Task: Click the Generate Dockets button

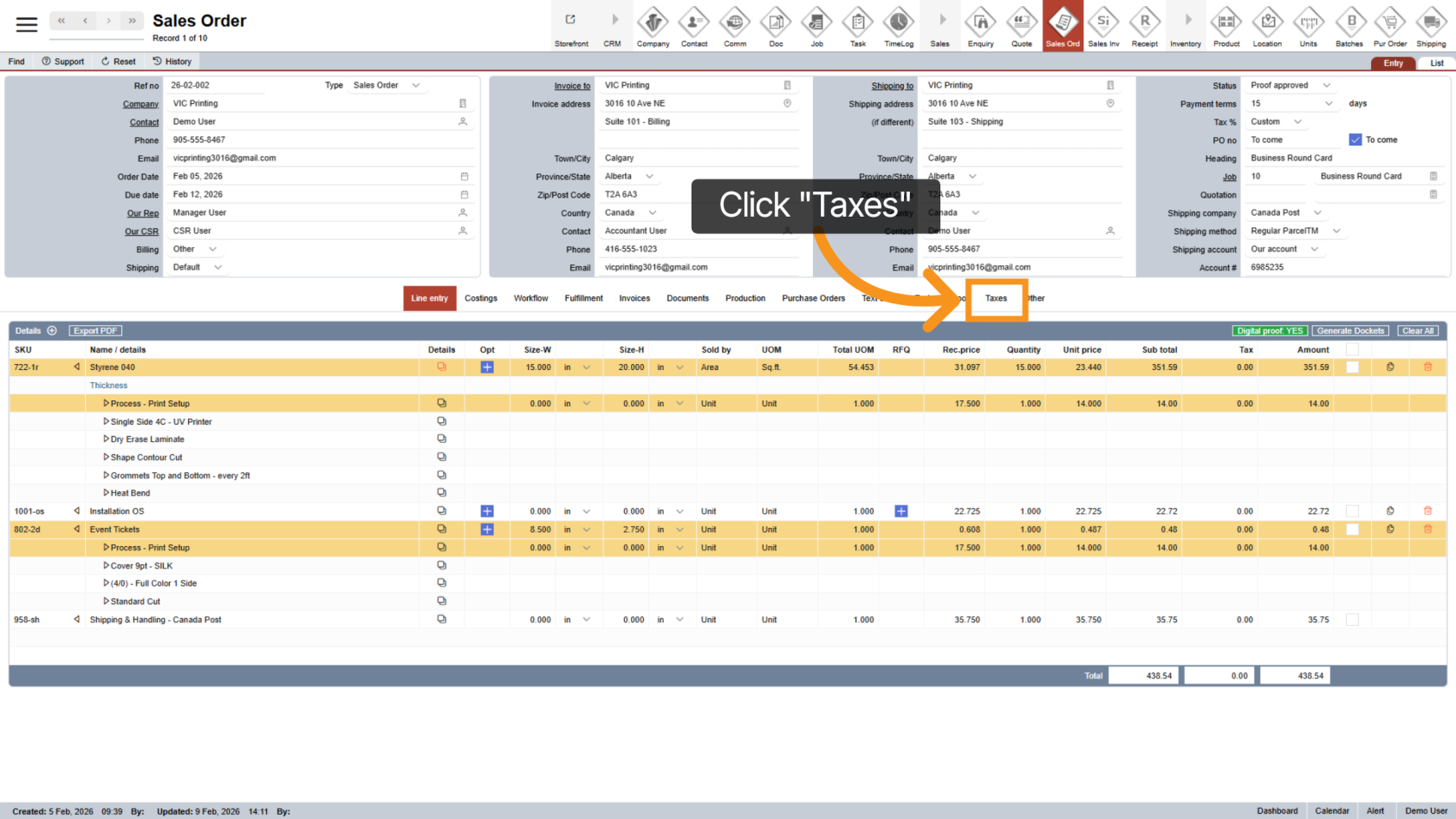Action: point(1350,331)
